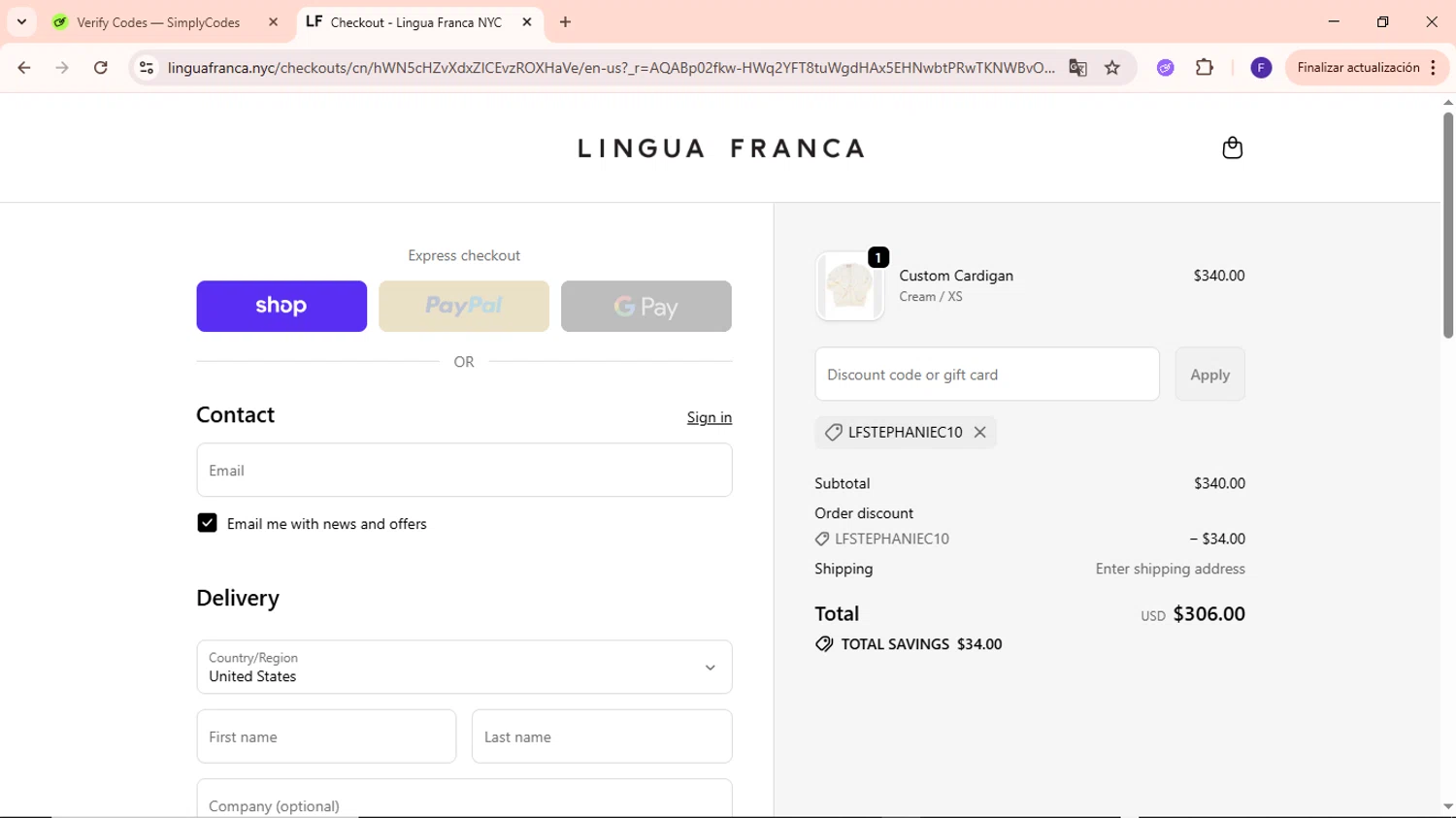Viewport: 1456px width, 818px height.
Task: Click the browser back arrow
Action: [x=24, y=68]
